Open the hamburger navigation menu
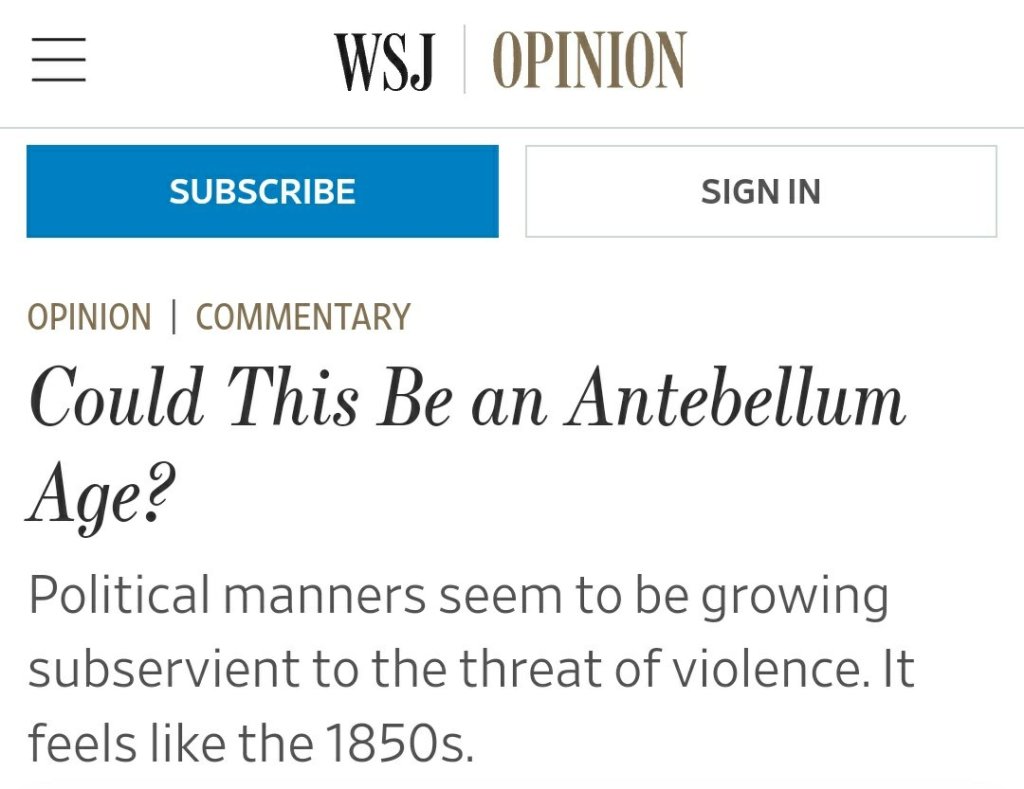 58,60
